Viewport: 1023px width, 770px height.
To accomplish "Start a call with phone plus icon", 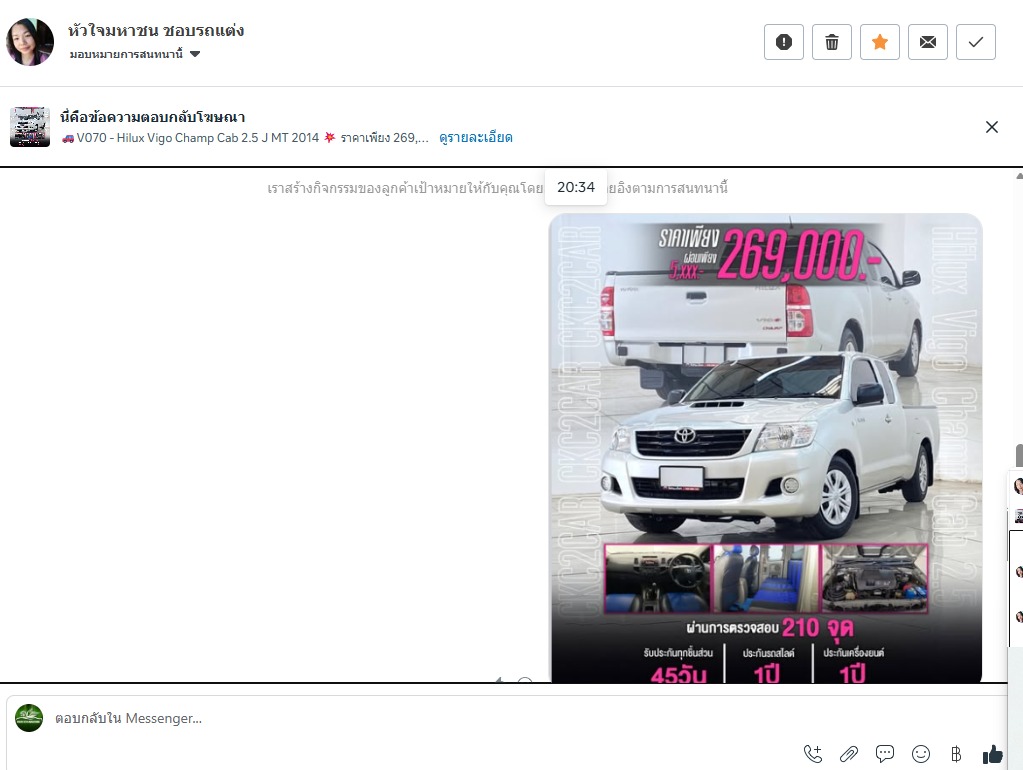I will point(813,754).
